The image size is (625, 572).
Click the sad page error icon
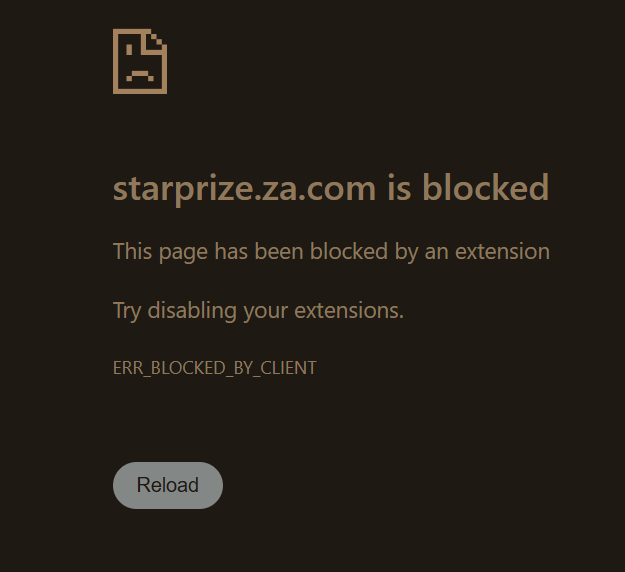click(x=140, y=61)
